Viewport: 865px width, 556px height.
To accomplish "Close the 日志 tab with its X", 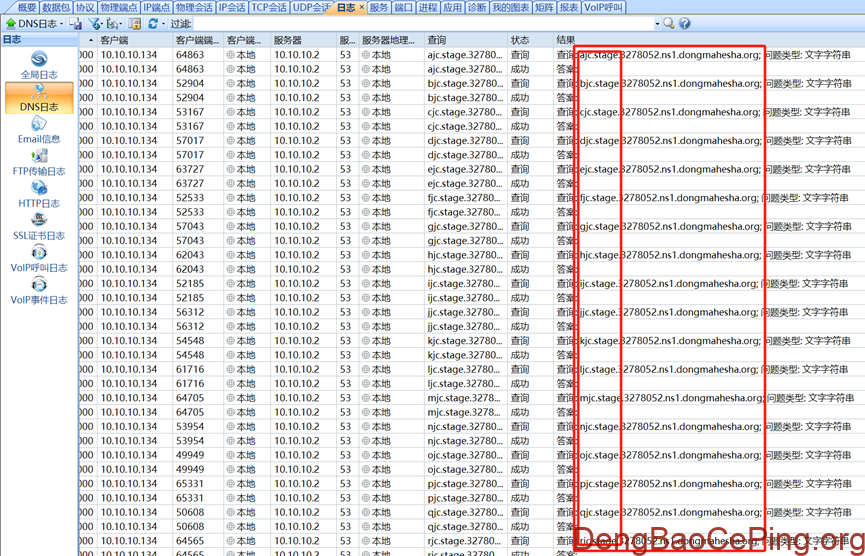I will 361,7.
